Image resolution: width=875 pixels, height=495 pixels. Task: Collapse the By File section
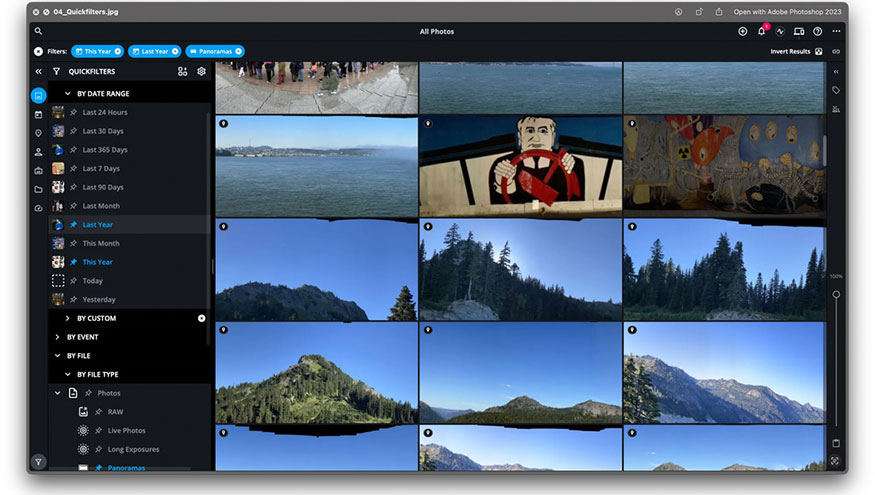[x=57, y=355]
